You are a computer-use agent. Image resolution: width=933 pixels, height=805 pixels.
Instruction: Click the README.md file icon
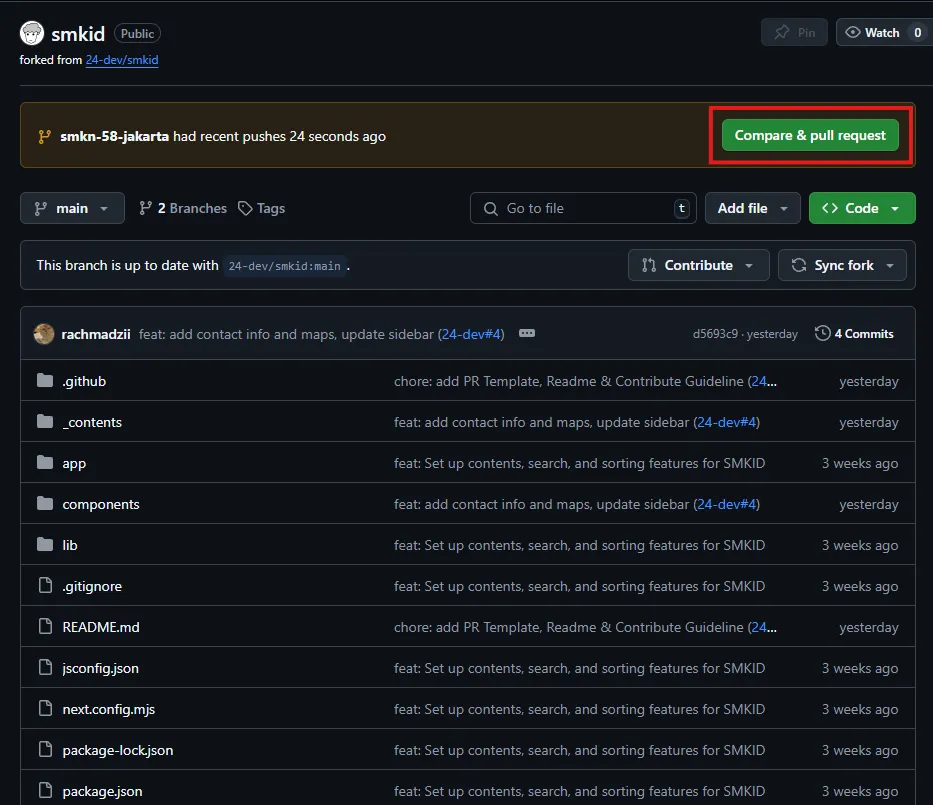click(x=45, y=627)
